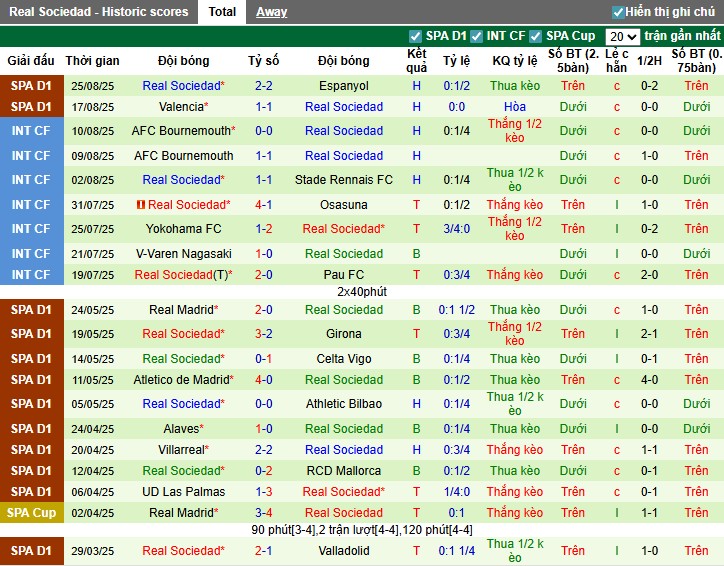Click the 0:1 1/4 odds for Valladolid match
Viewport: 724px width, 566px height.
[x=456, y=551]
